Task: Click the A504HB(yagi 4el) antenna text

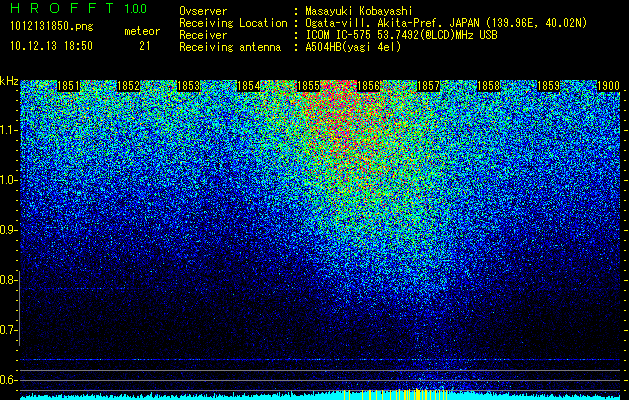Action: (353, 47)
